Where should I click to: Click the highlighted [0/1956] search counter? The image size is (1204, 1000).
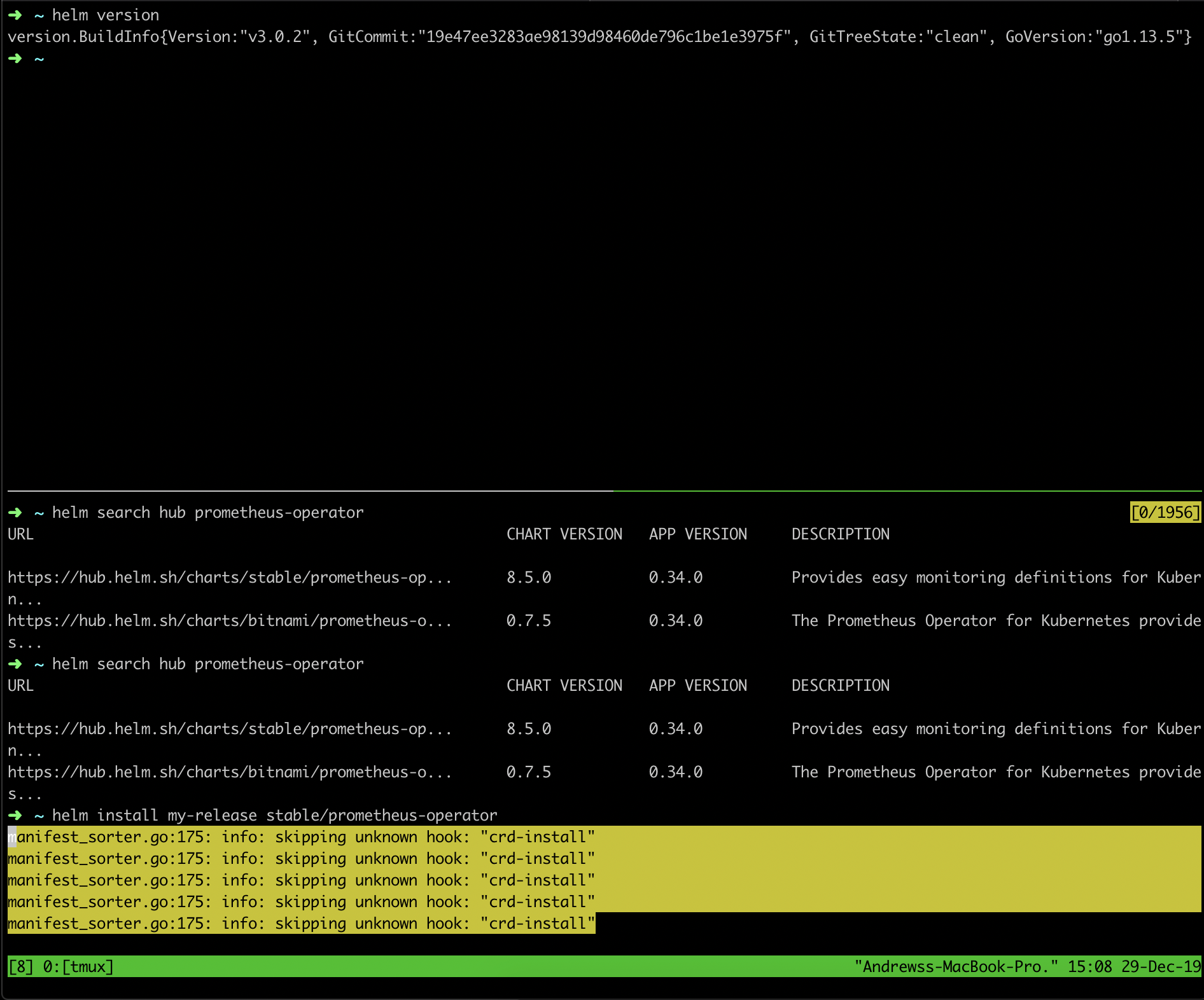1166,511
